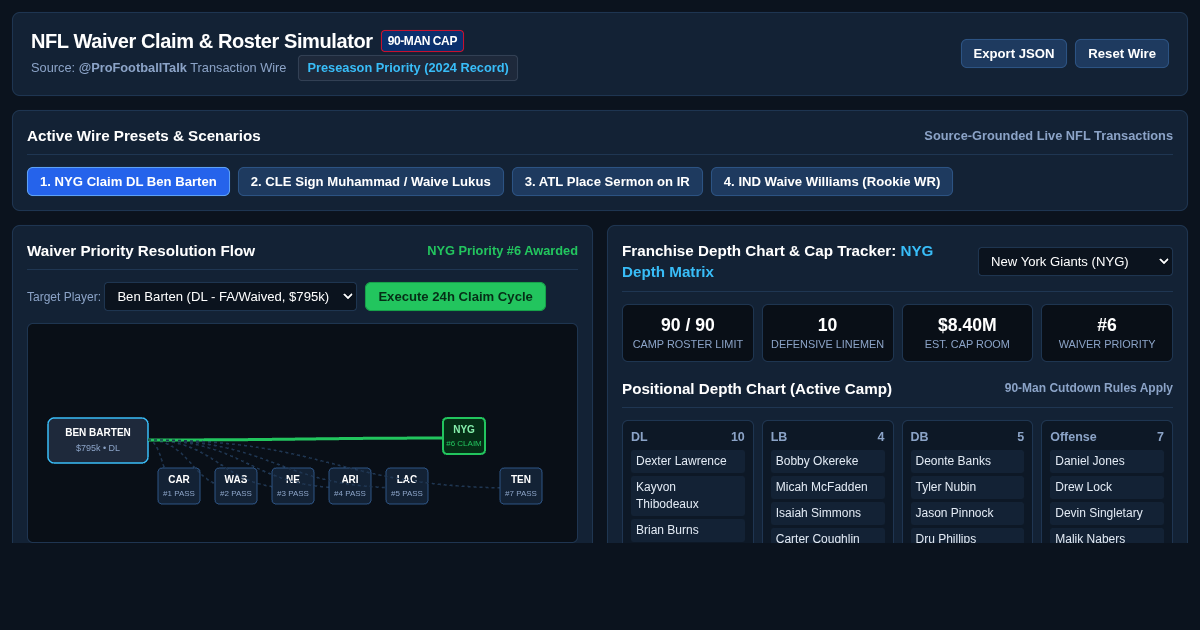1200x630 pixels.
Task: Click Source-Grounded Live NFL Transactions label
Action: (x=1048, y=136)
